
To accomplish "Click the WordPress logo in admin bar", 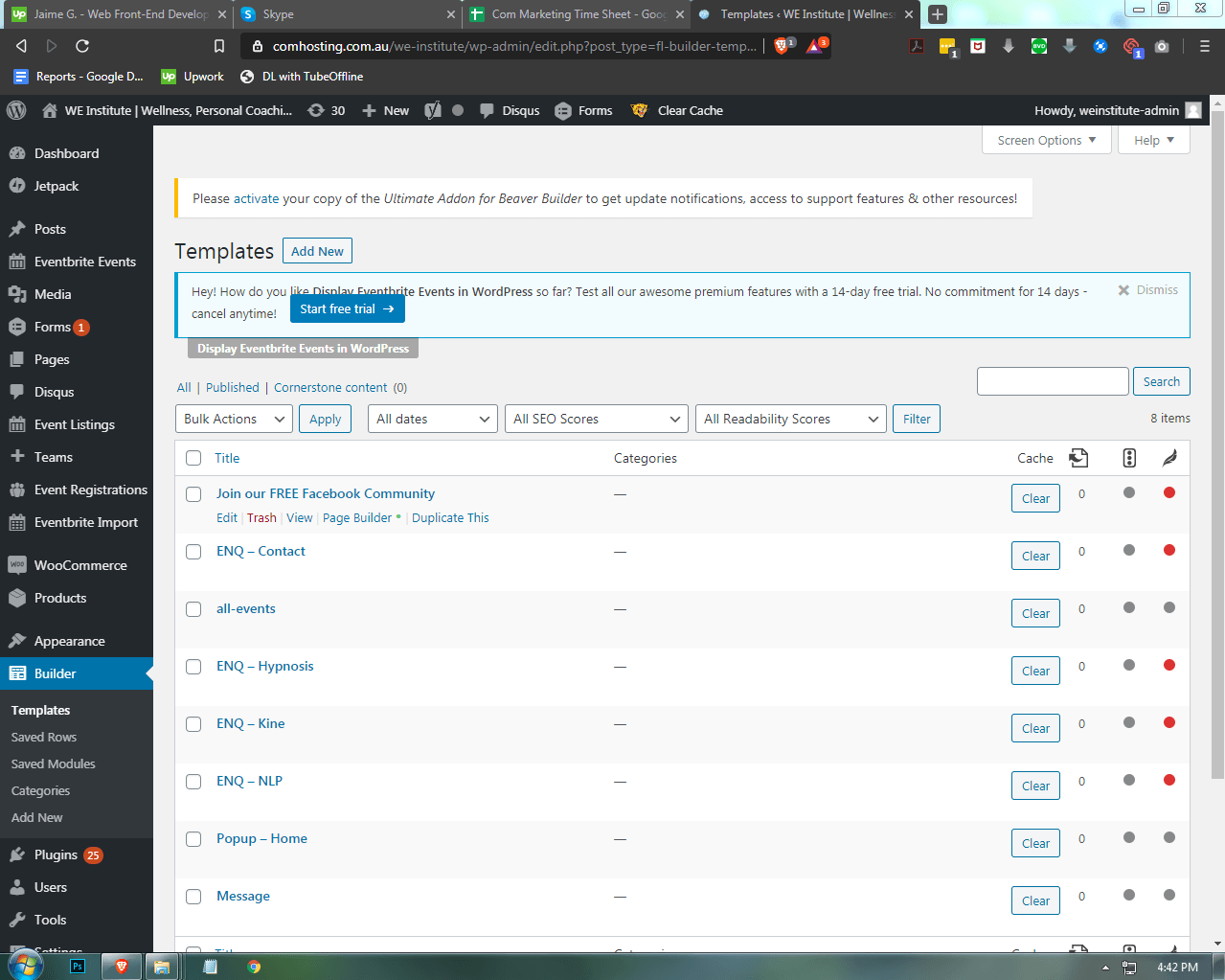I will pyautogui.click(x=16, y=110).
